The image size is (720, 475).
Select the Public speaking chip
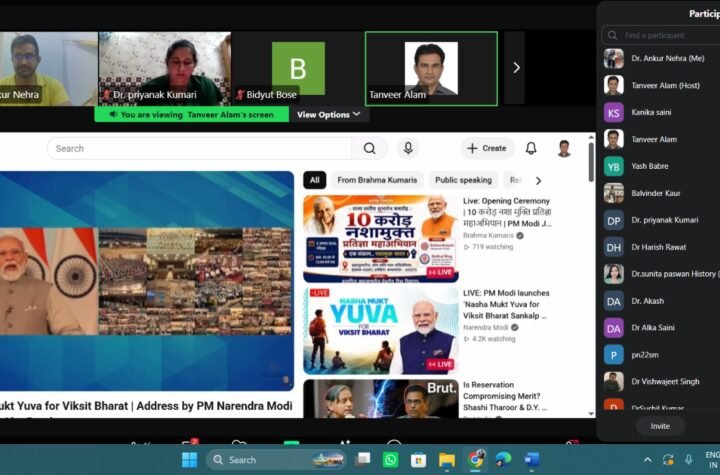463,180
